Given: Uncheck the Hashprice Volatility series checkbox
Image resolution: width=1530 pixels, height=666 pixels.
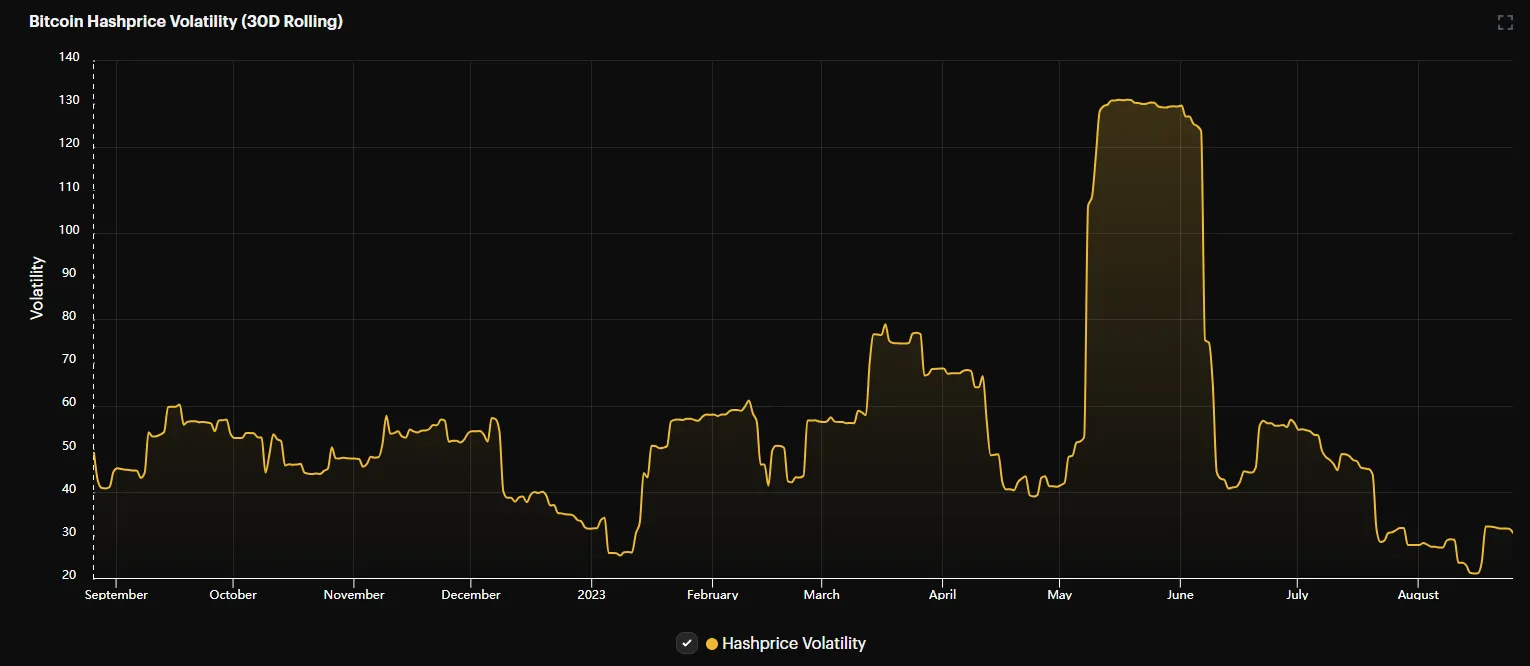Looking at the screenshot, I should tap(687, 643).
